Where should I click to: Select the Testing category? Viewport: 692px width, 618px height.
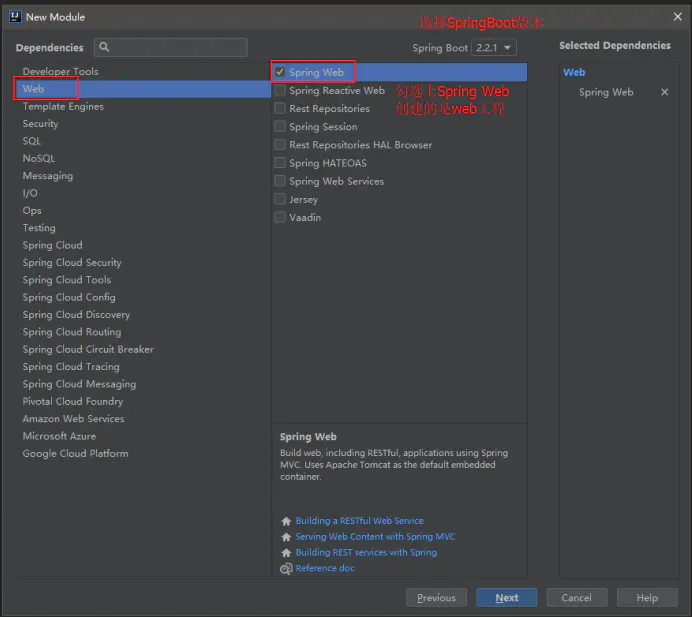tap(39, 228)
